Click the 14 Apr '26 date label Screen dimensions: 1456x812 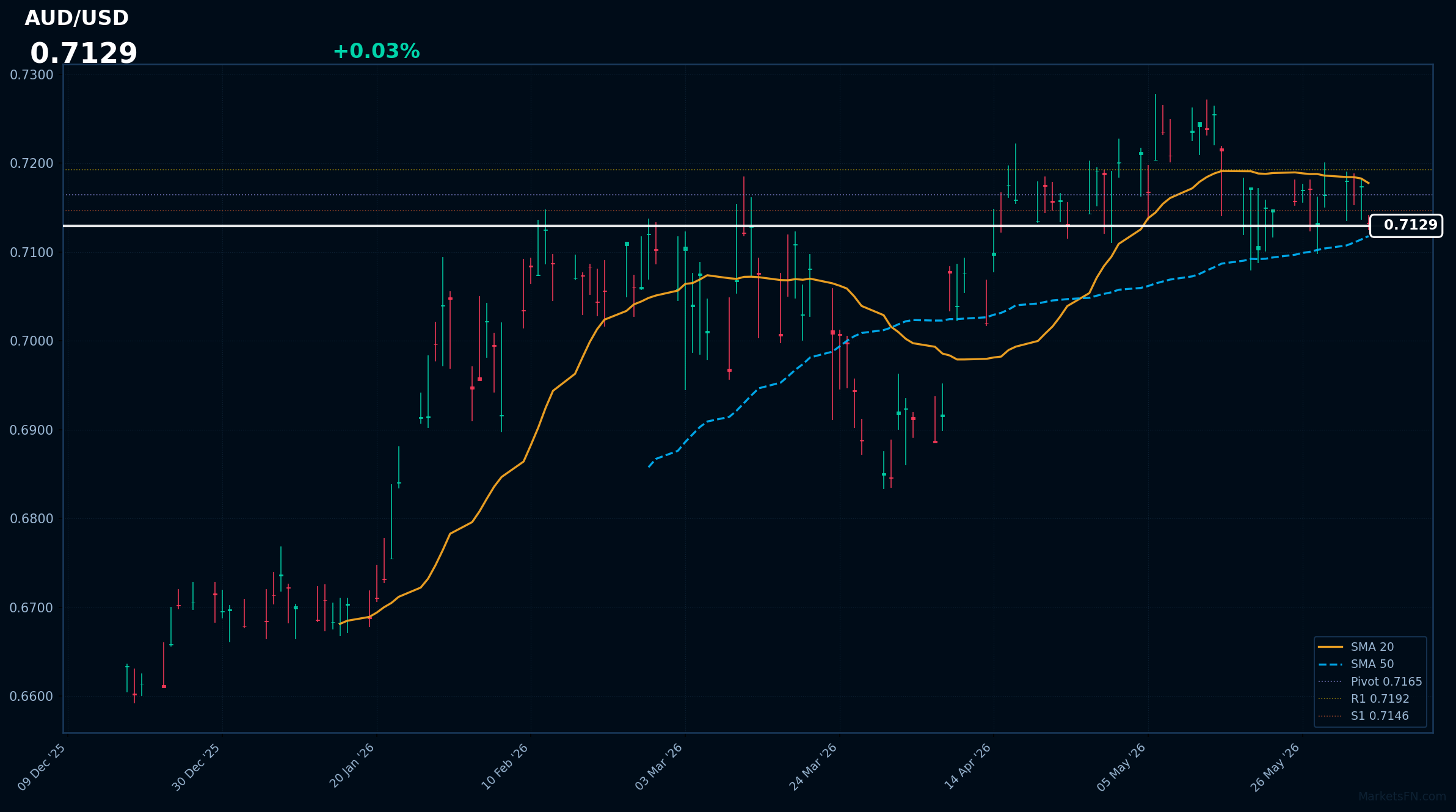(x=968, y=766)
